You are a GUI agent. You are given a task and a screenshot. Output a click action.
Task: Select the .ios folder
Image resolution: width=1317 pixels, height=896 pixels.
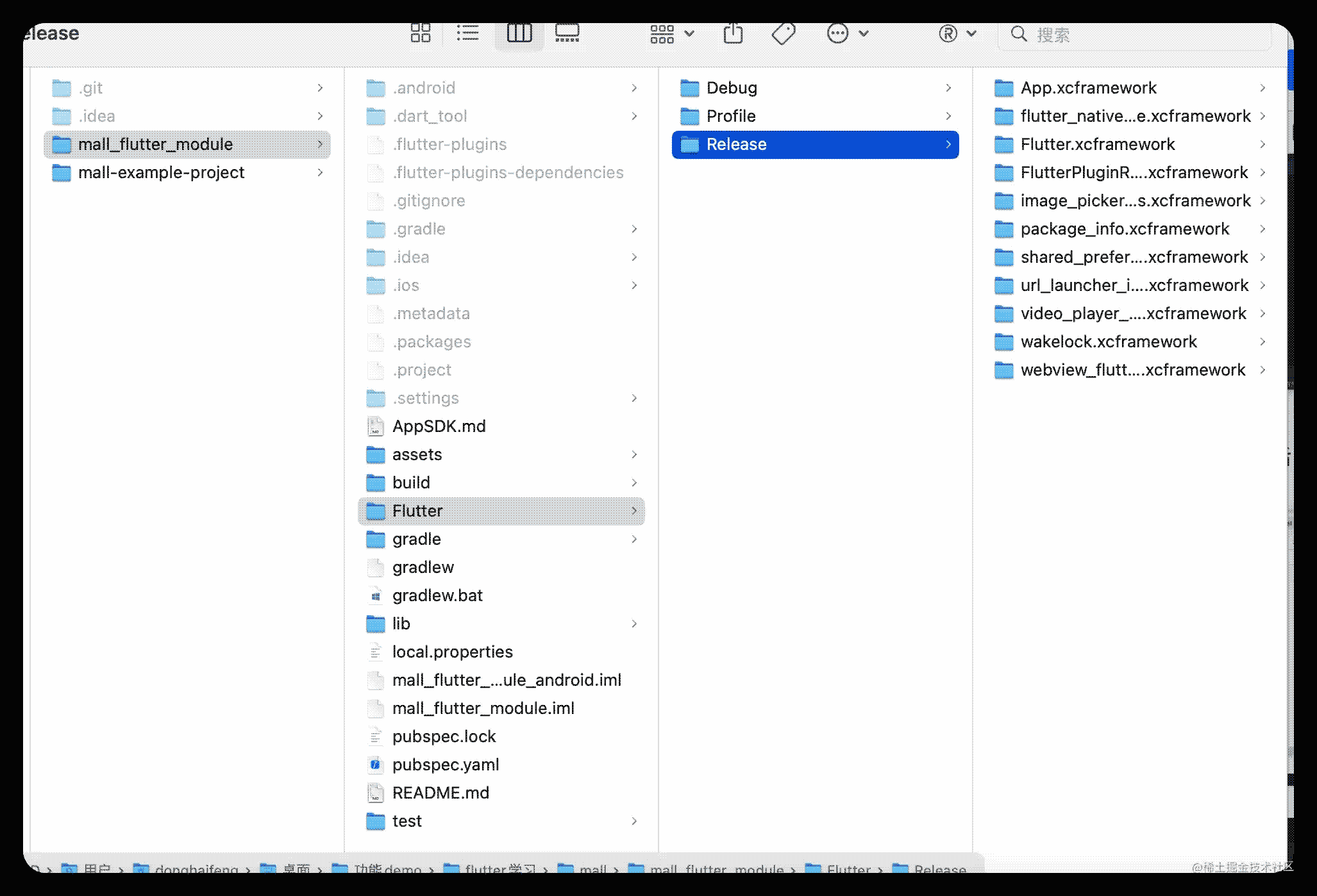pyautogui.click(x=501, y=285)
